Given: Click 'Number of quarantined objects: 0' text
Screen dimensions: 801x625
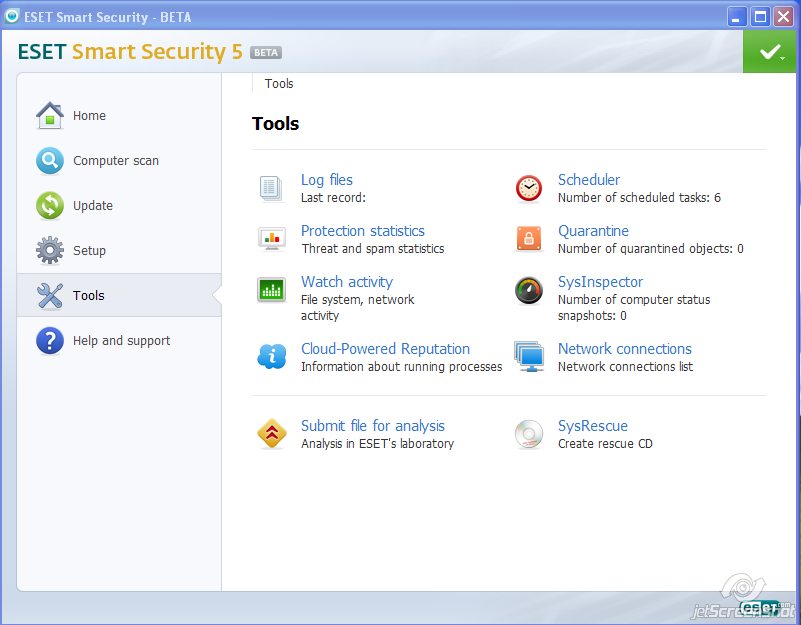Looking at the screenshot, I should pyautogui.click(x=650, y=249).
